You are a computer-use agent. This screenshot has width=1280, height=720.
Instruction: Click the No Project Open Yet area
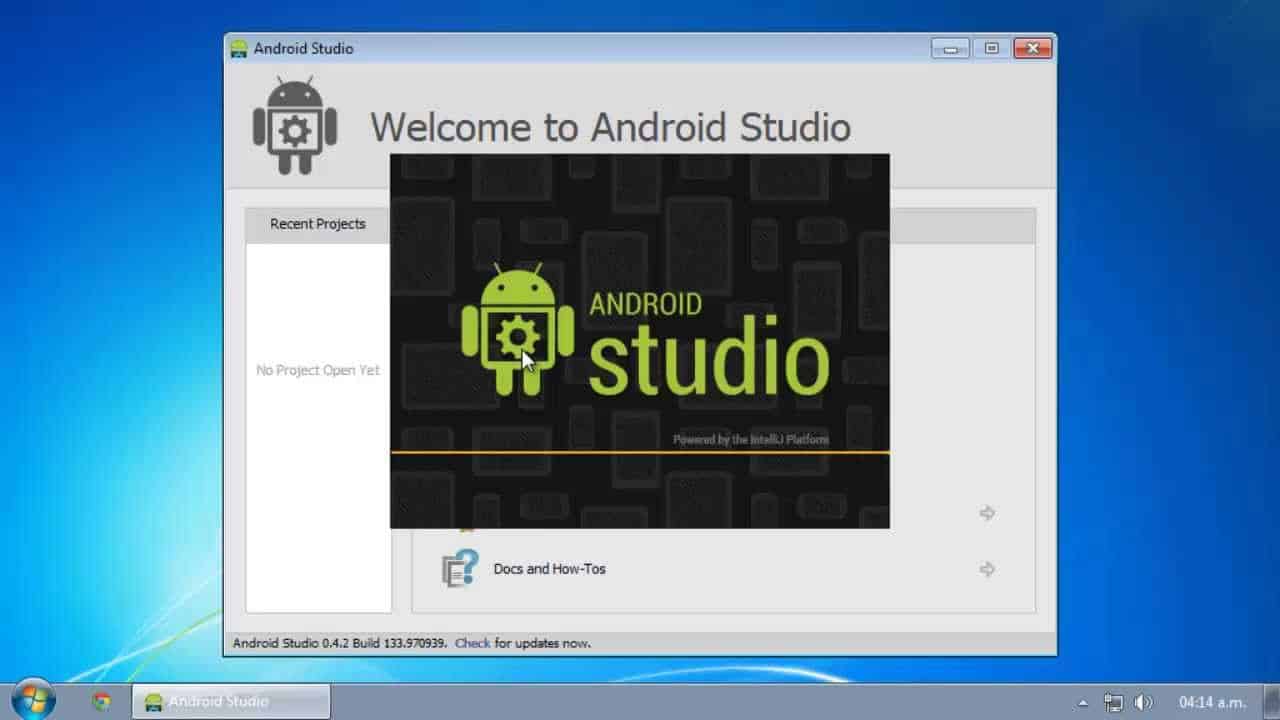click(317, 370)
